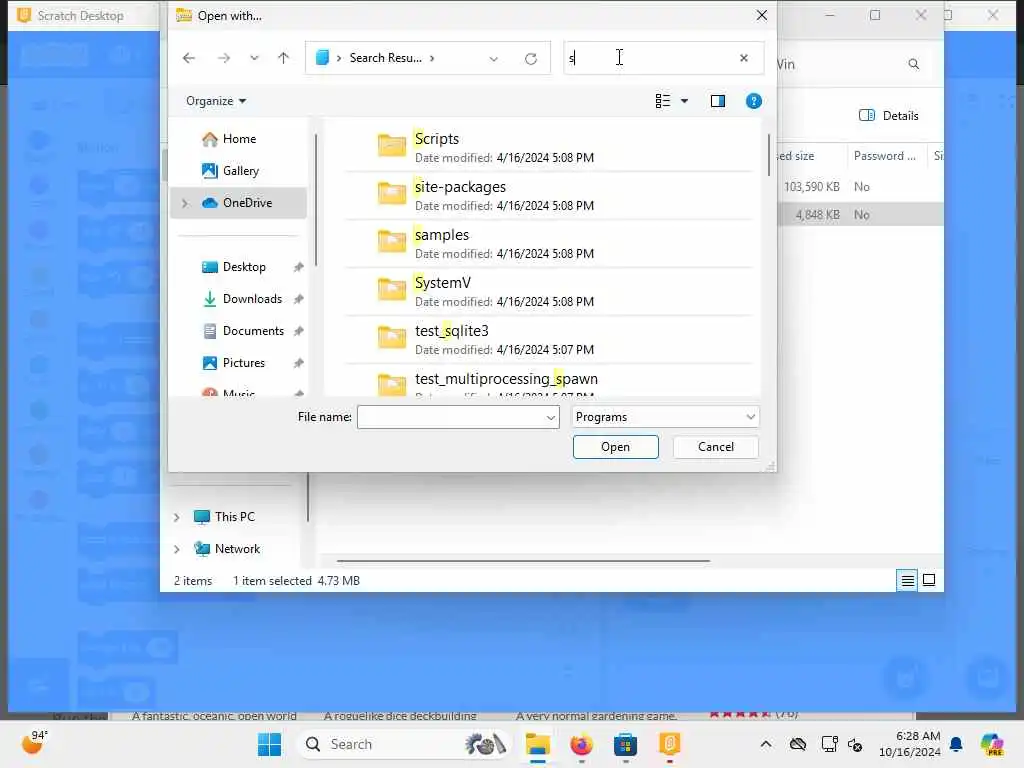The width and height of the screenshot is (1024, 768).
Task: Show hidden system tray icons
Action: point(766,744)
